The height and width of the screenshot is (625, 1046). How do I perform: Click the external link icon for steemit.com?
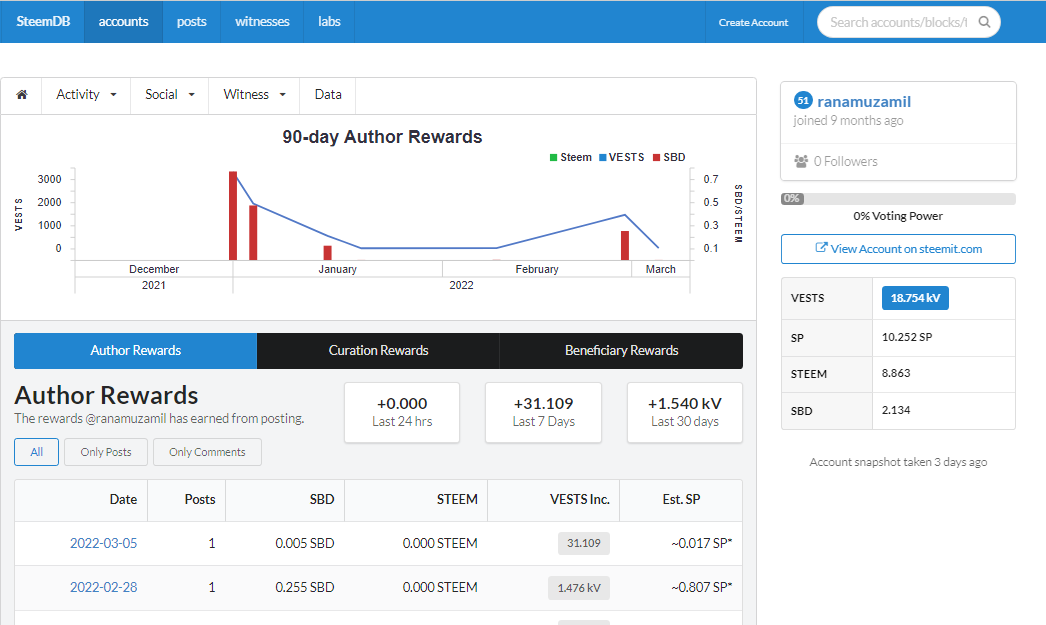(821, 247)
